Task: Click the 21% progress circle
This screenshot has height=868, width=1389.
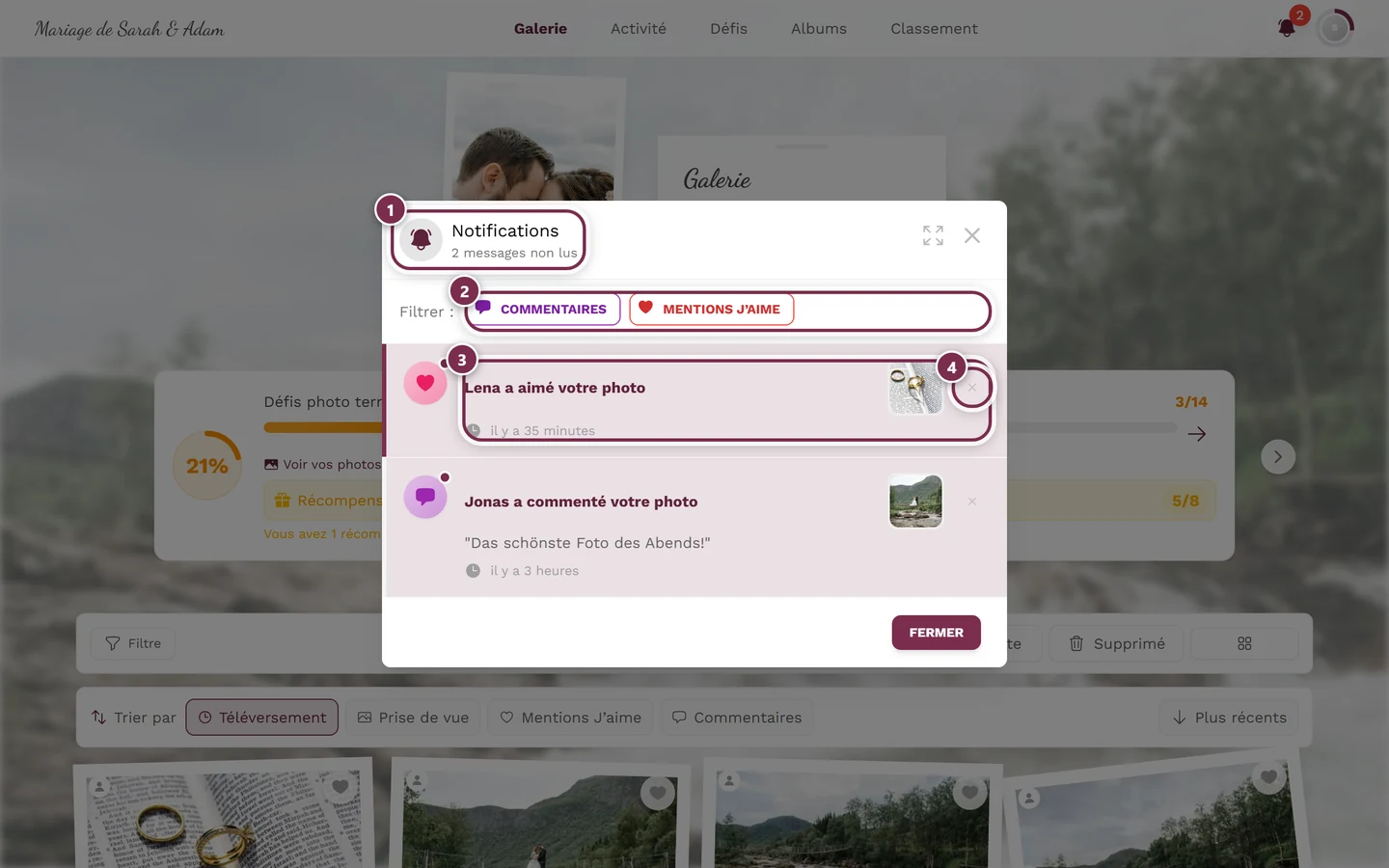Action: coord(207,466)
